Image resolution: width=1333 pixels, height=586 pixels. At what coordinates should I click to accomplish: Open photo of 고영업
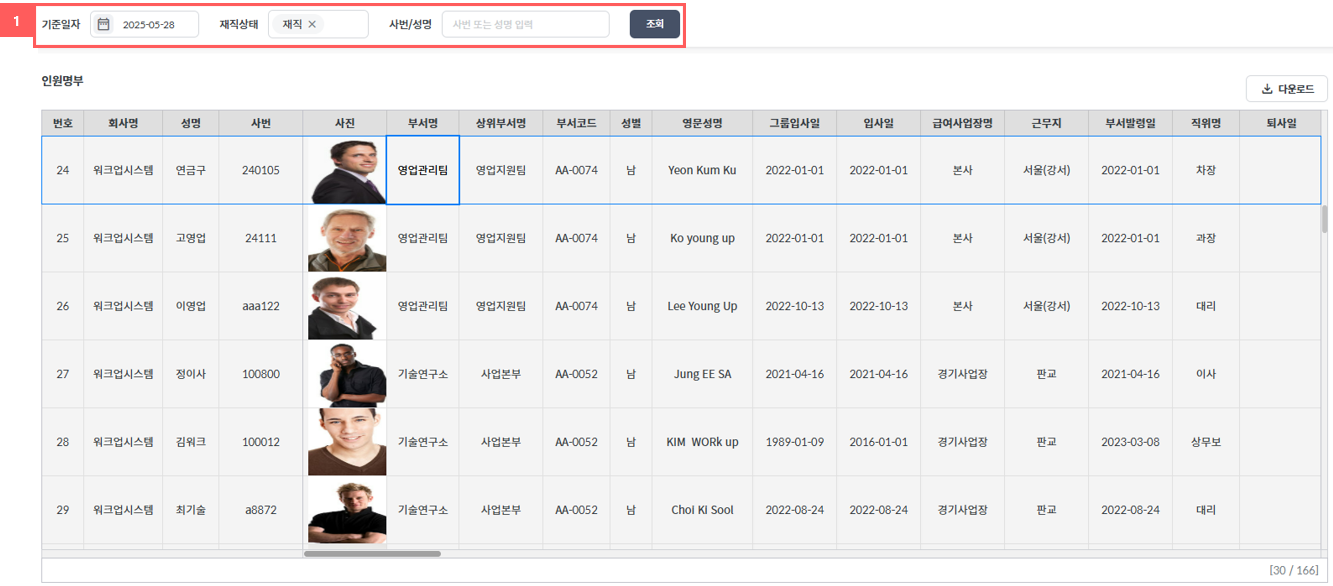click(346, 238)
